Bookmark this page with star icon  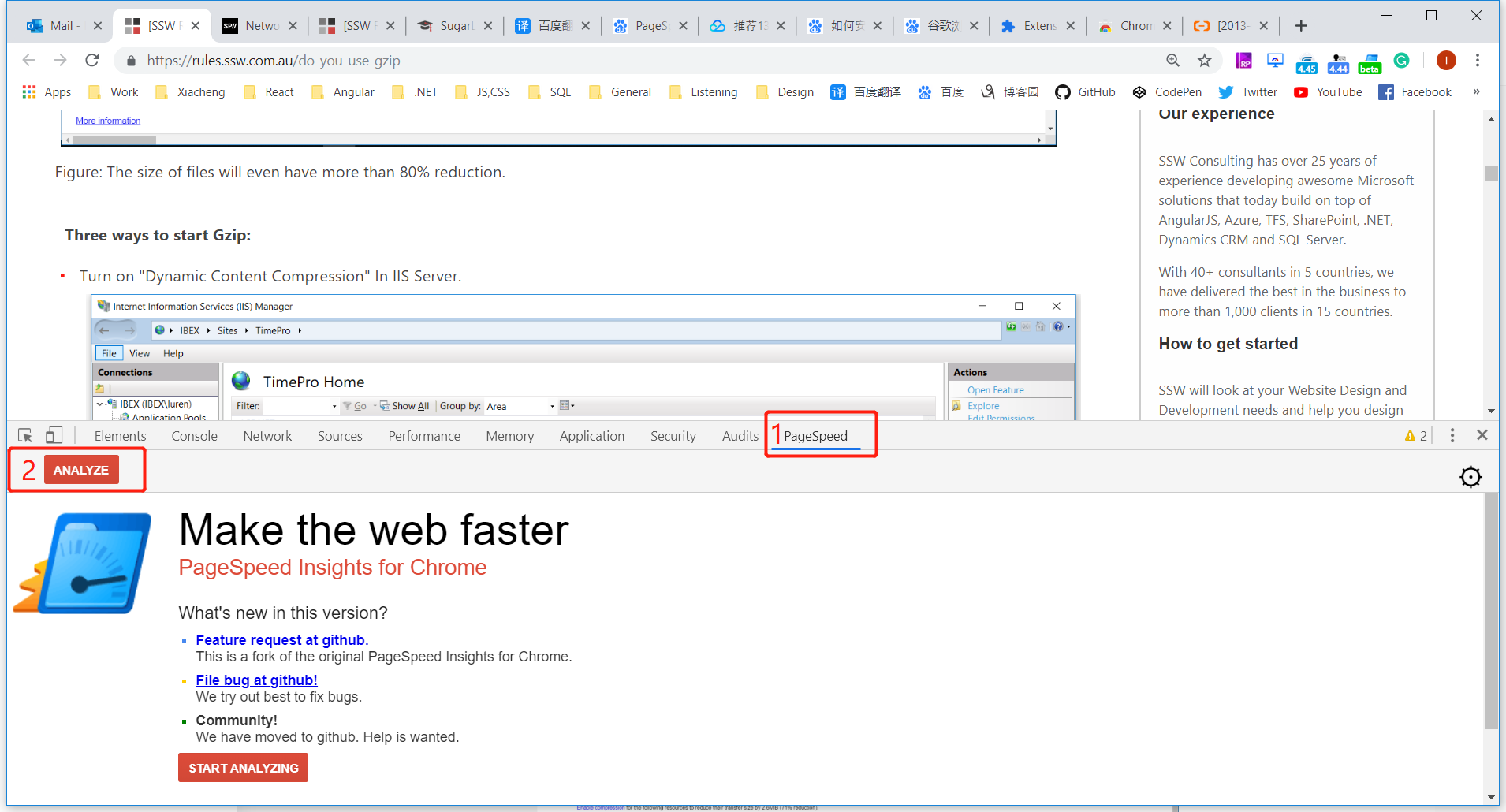[1205, 61]
